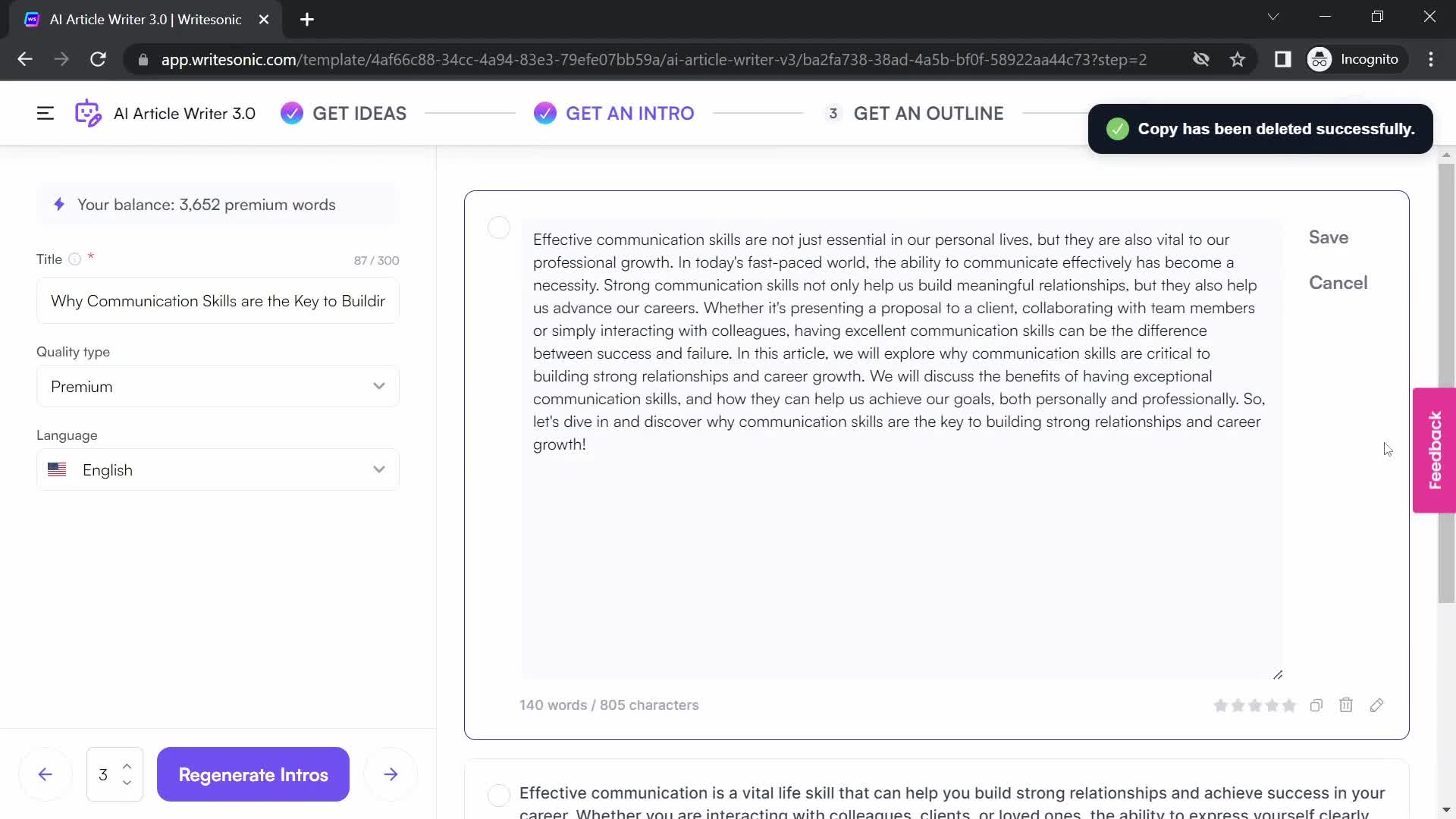Click the GET AN INTRO tab
Screen dimensions: 1456x819
629,113
